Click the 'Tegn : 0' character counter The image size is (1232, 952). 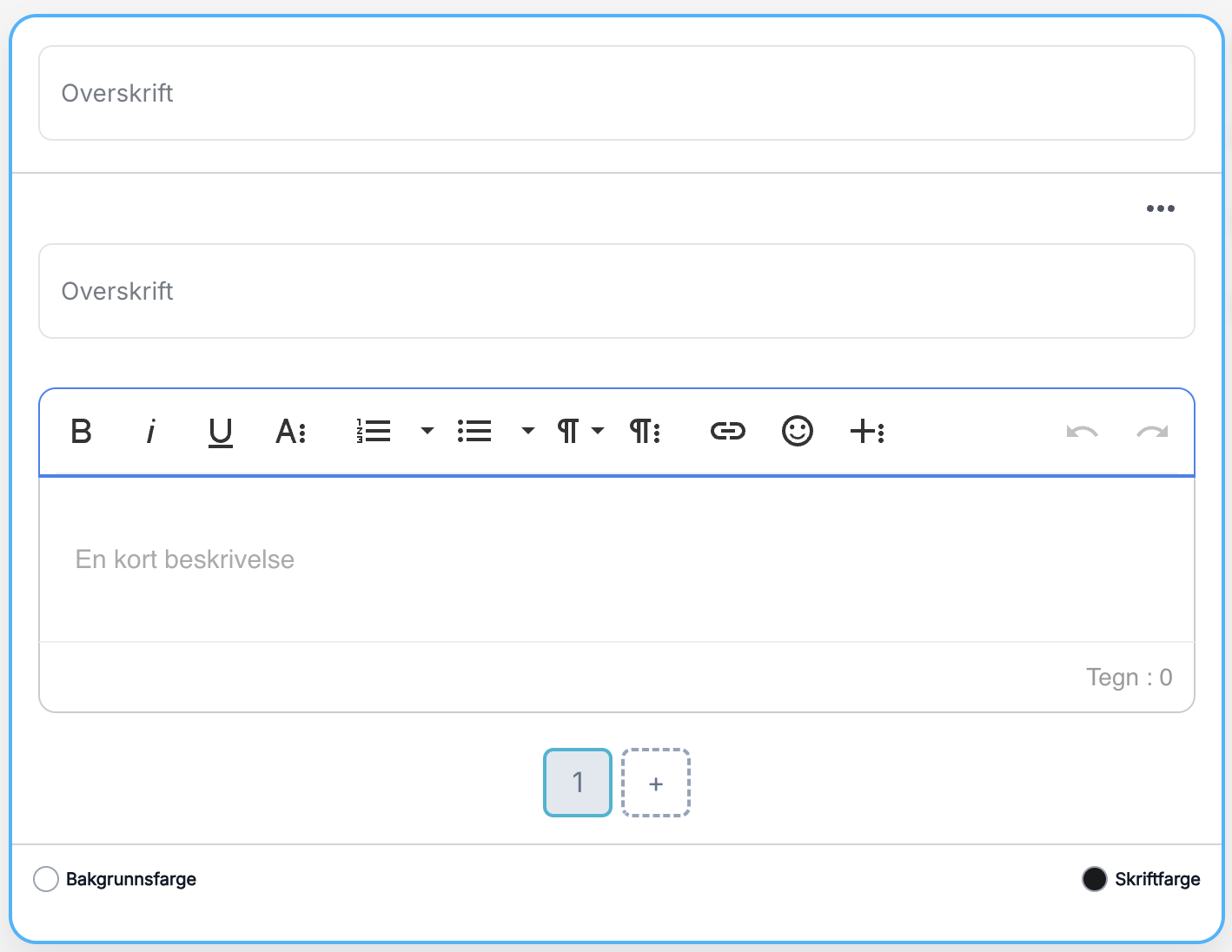pos(1129,678)
